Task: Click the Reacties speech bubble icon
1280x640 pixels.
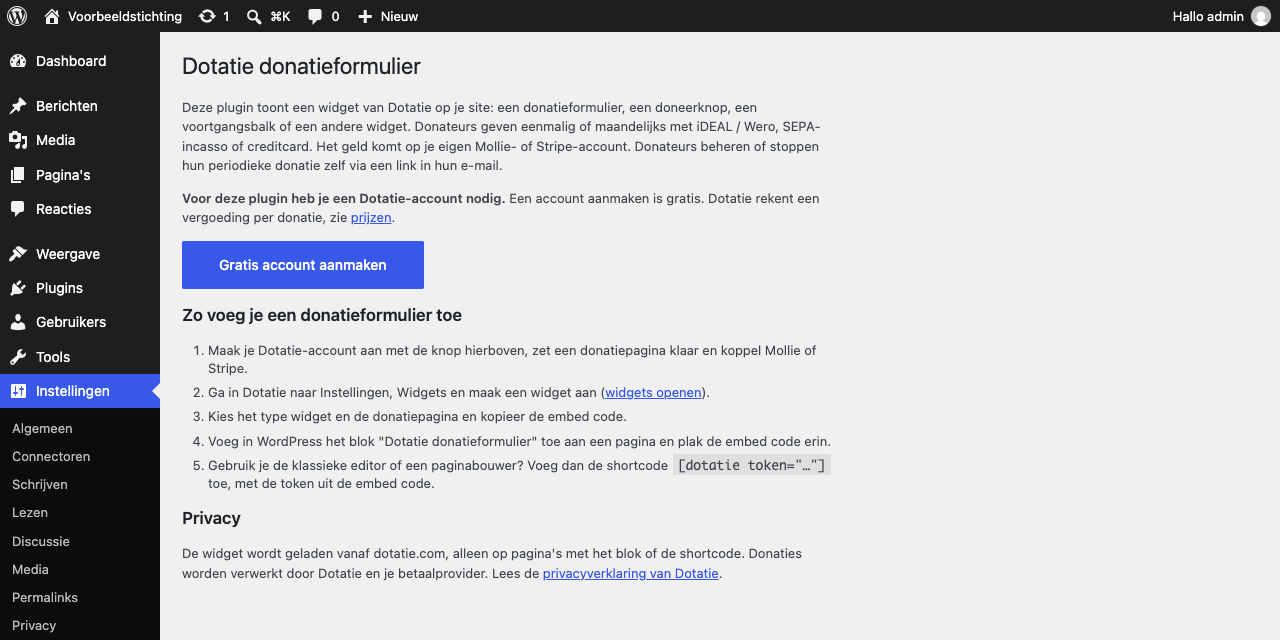Action: tap(18, 209)
